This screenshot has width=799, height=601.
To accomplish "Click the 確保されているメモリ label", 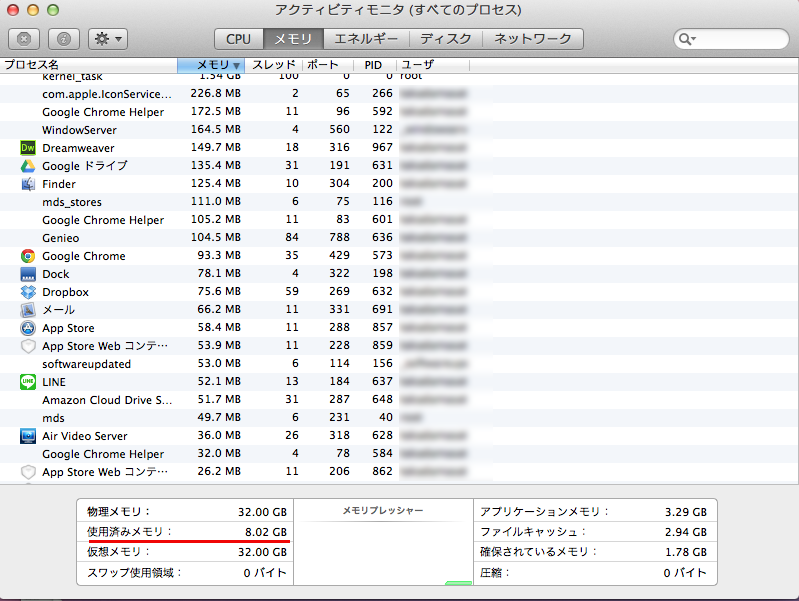I will click(x=538, y=552).
